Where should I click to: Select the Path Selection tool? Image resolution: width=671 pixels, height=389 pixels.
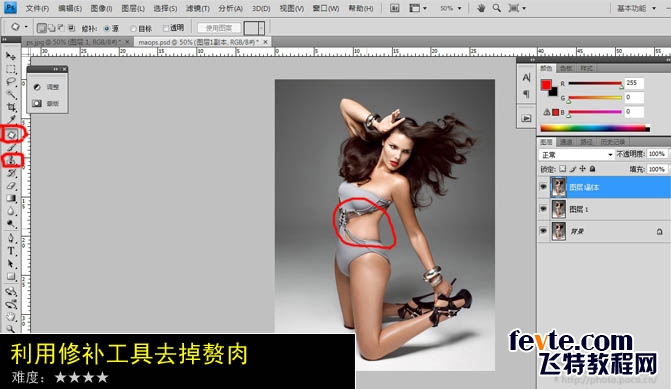pos(11,264)
